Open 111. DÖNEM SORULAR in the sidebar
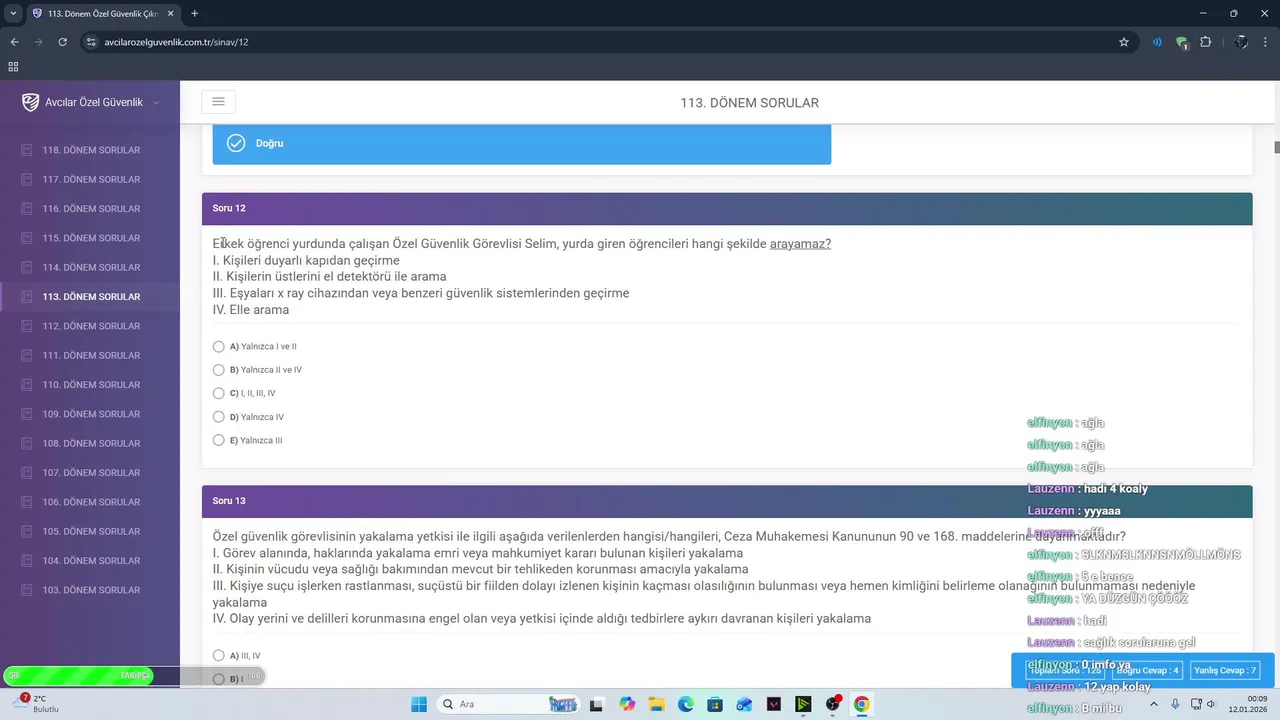Image resolution: width=1280 pixels, height=720 pixels. click(90, 355)
